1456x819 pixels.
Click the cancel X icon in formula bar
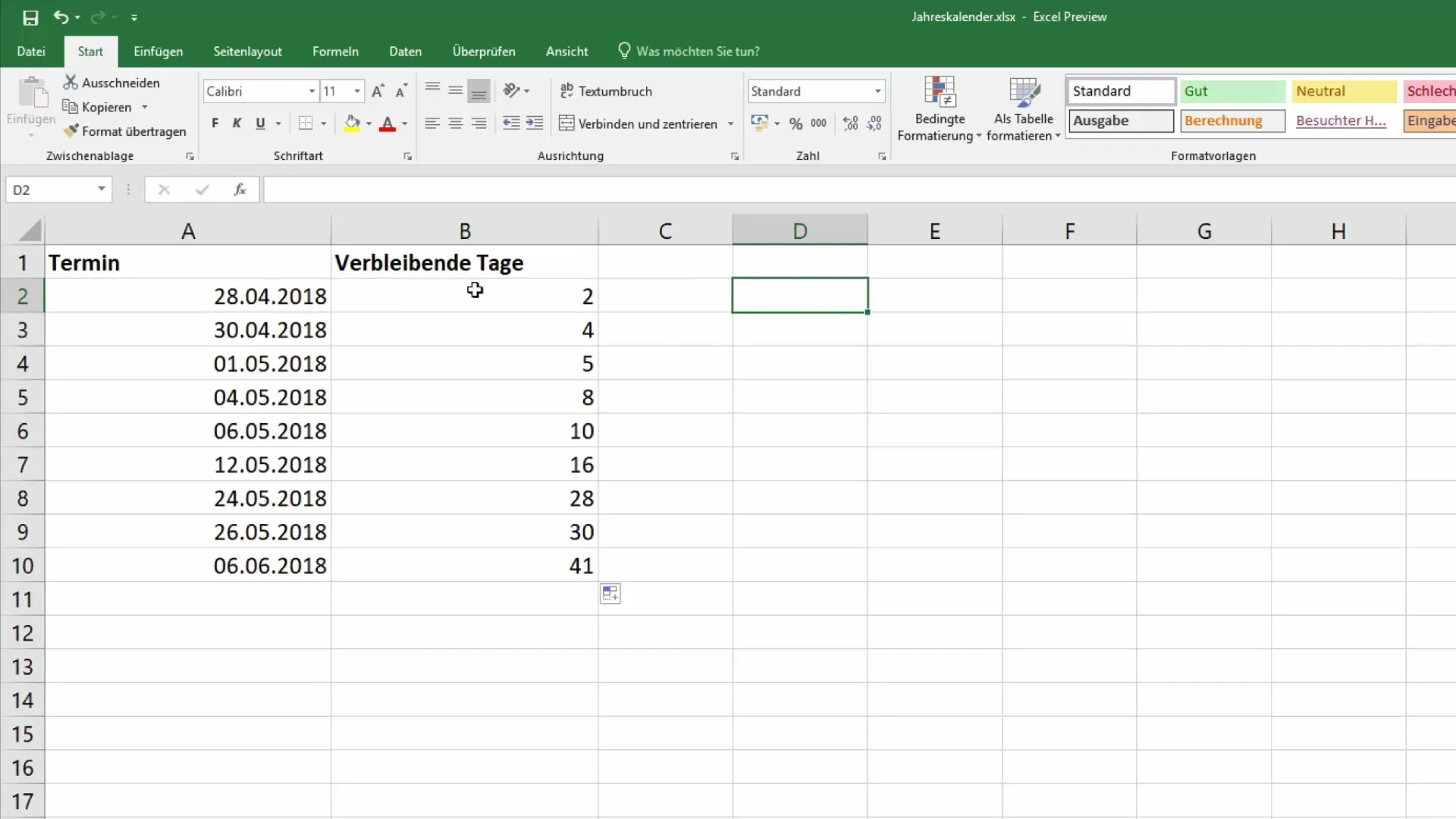164,190
